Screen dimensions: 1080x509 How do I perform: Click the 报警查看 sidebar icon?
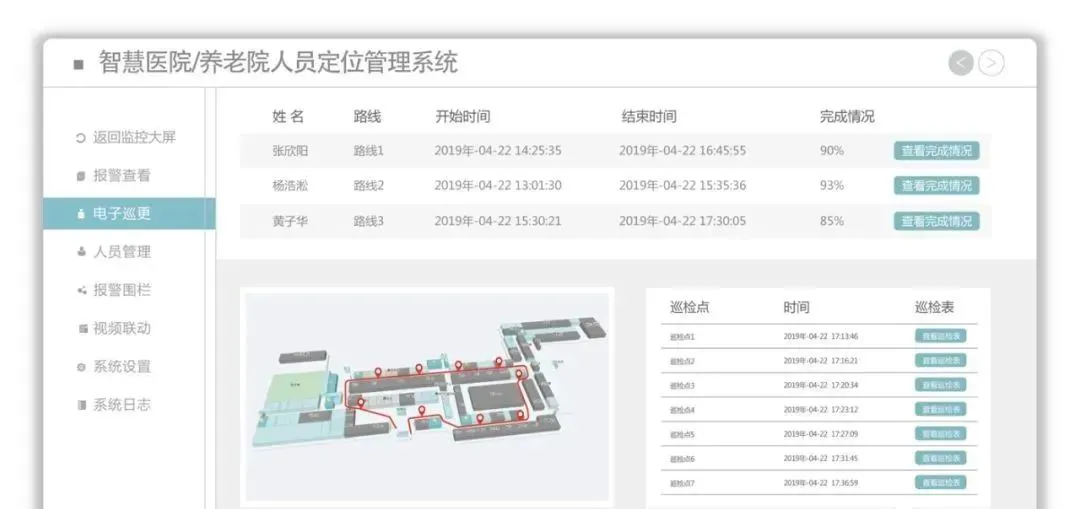81,176
